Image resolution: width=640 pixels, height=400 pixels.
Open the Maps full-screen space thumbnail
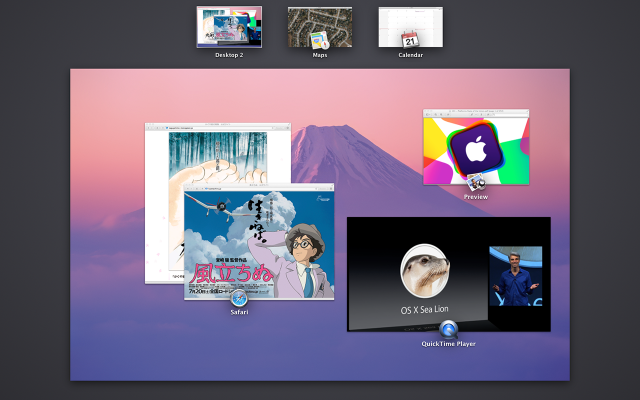pyautogui.click(x=320, y=27)
